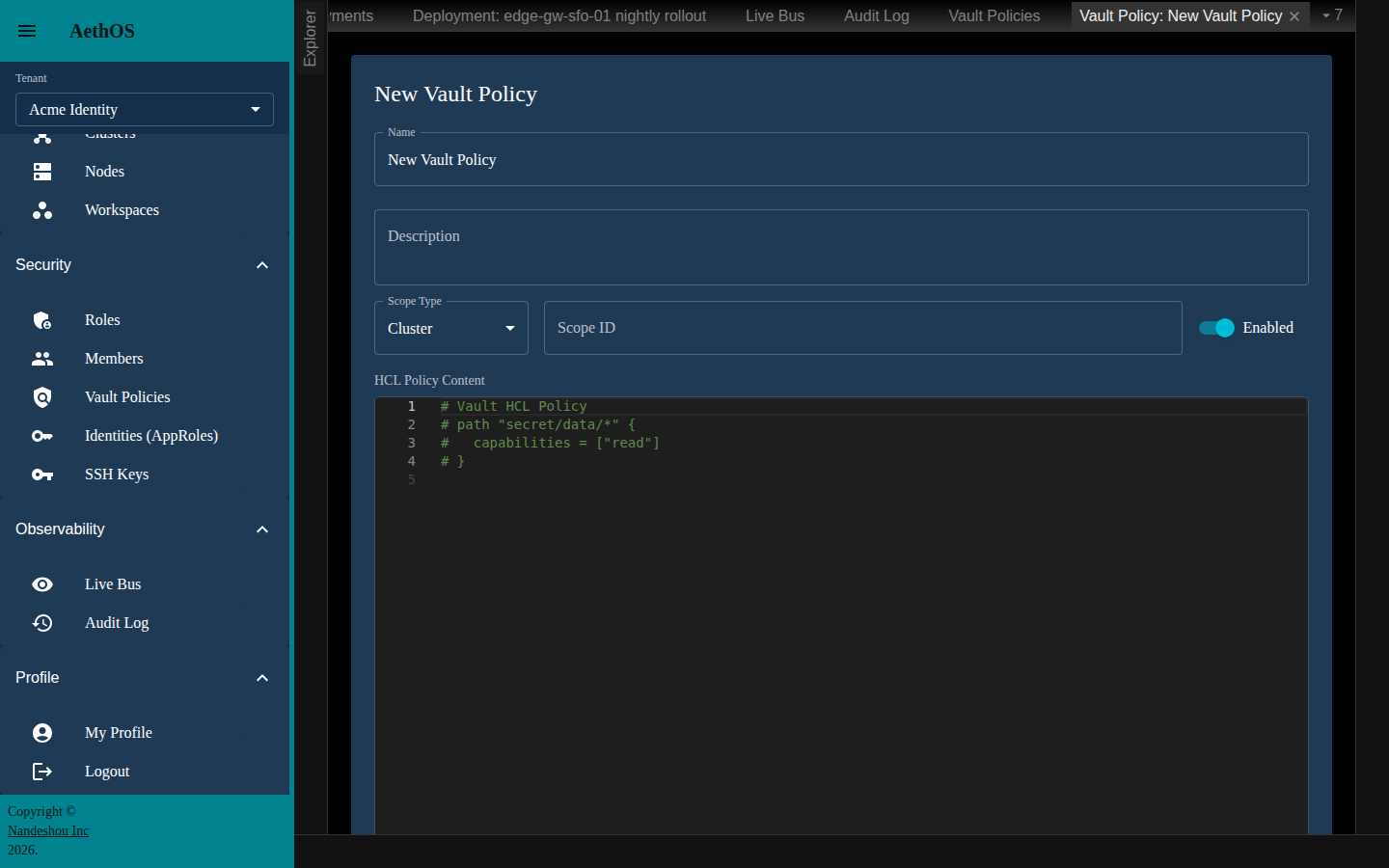Click the New Vault Policy heading
This screenshot has width=1389, height=868.
tap(455, 94)
